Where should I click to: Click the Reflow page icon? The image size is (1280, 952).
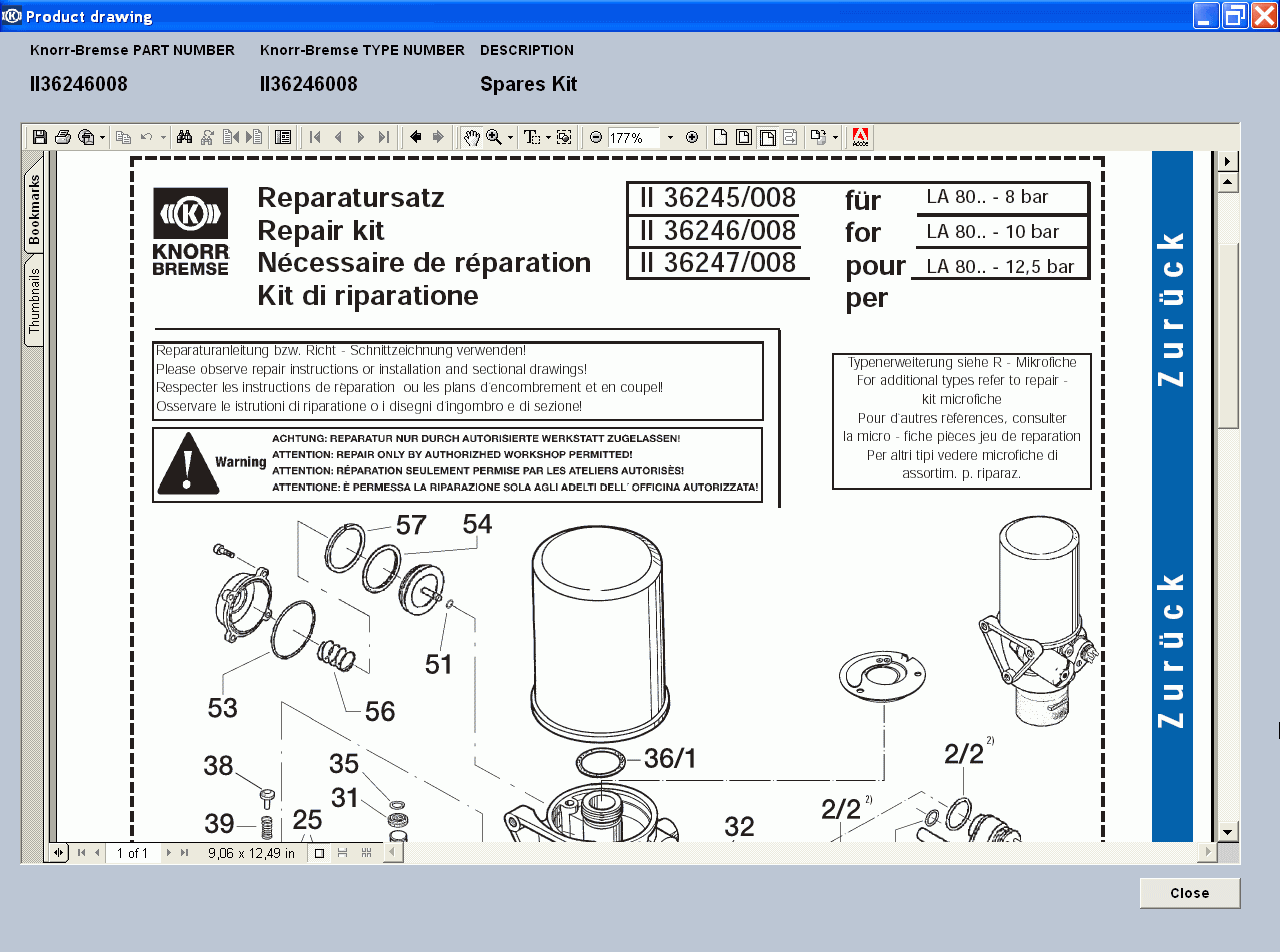[x=790, y=137]
